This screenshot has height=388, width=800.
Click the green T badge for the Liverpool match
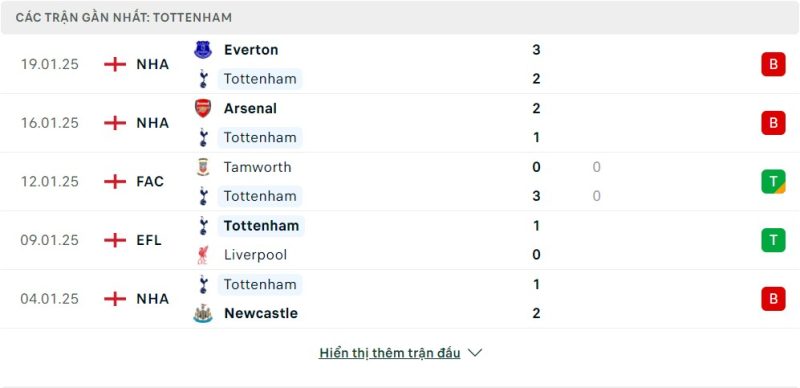(773, 240)
